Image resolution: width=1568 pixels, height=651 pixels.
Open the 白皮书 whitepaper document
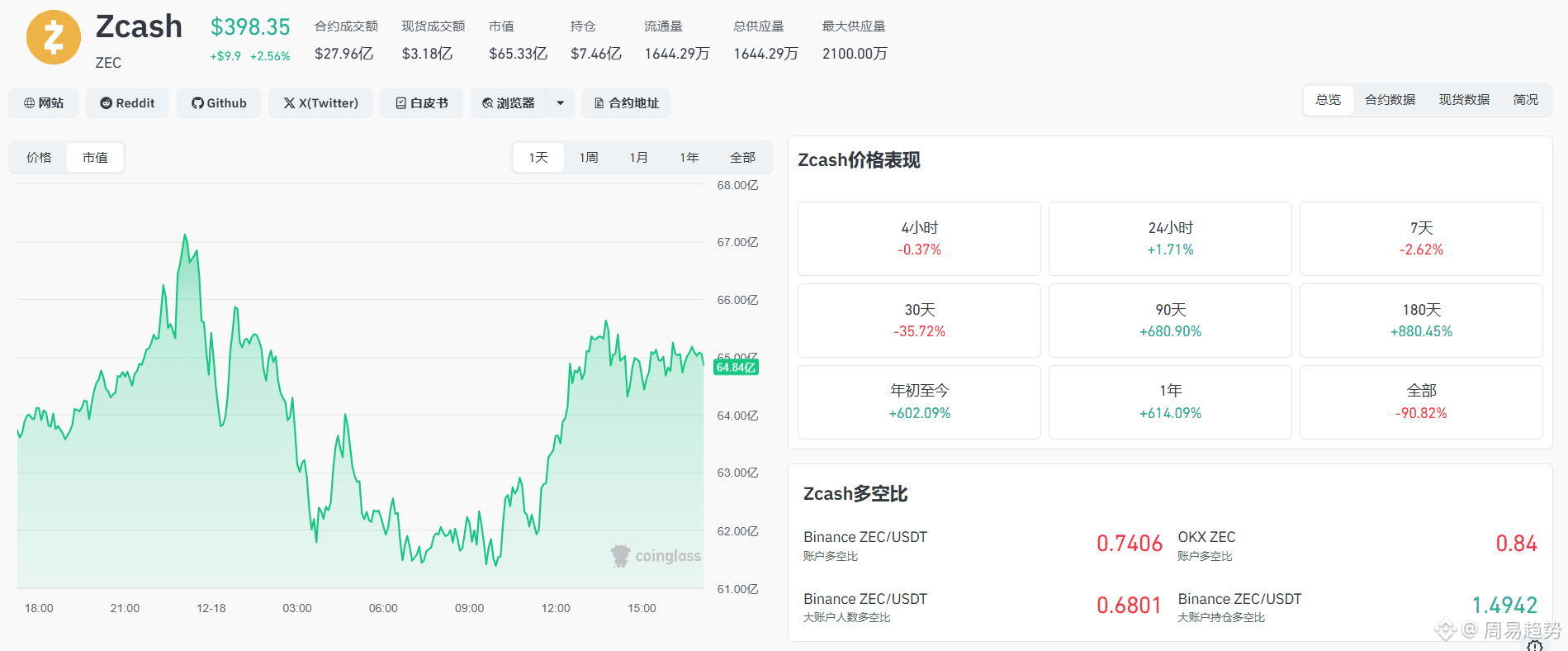(421, 103)
